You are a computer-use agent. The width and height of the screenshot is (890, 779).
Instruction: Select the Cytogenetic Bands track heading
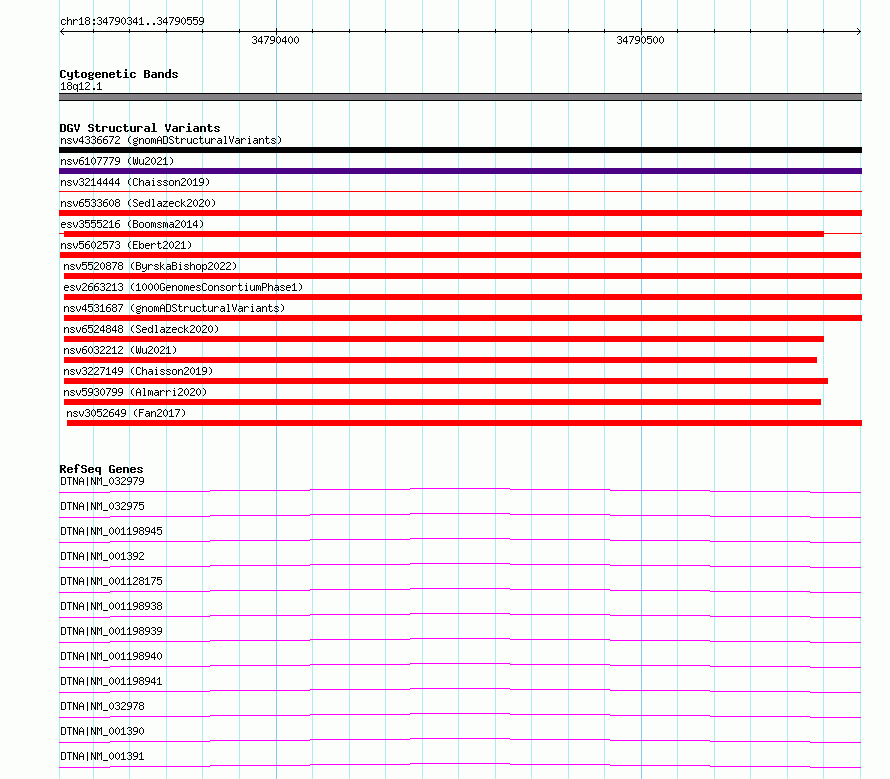(x=119, y=74)
